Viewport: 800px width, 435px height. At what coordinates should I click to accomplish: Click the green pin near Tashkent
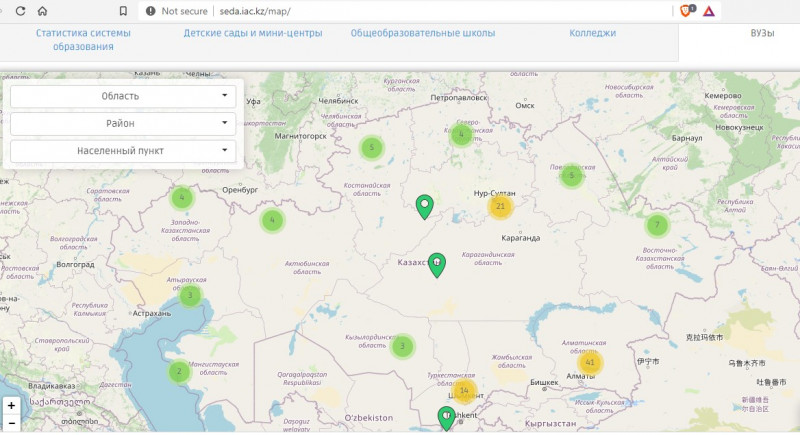(x=447, y=417)
